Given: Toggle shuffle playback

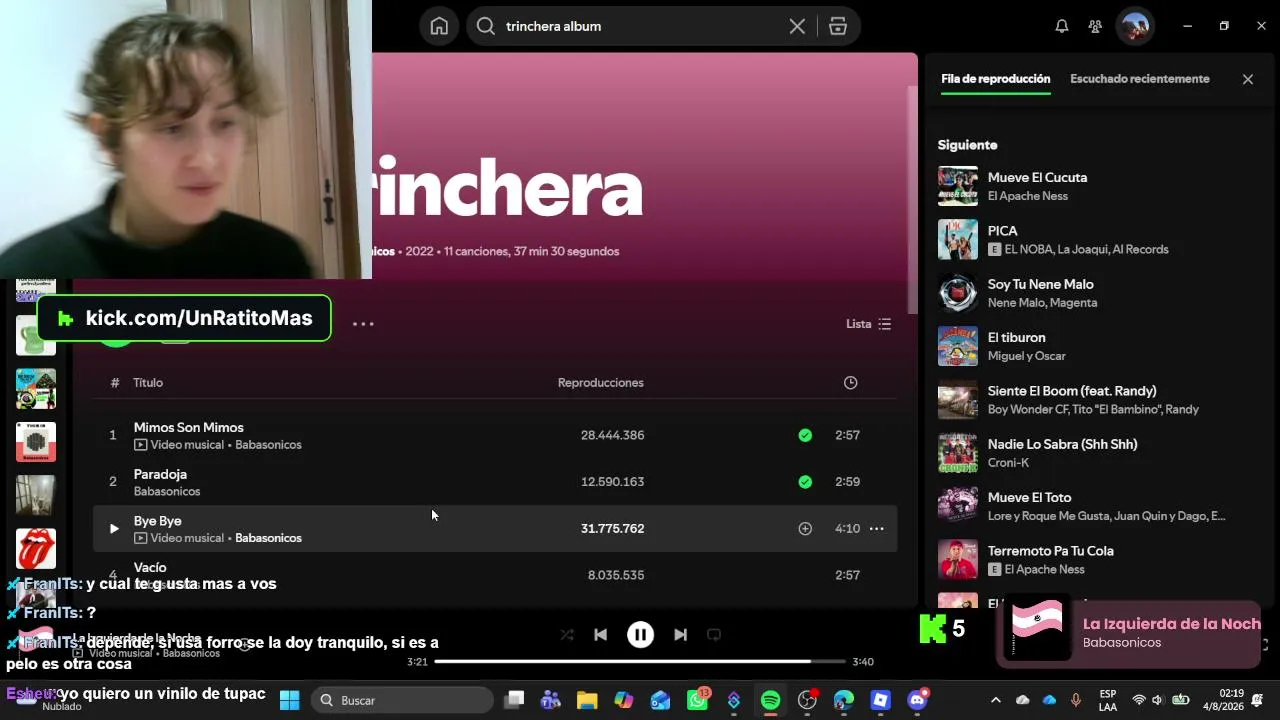Looking at the screenshot, I should 567,634.
